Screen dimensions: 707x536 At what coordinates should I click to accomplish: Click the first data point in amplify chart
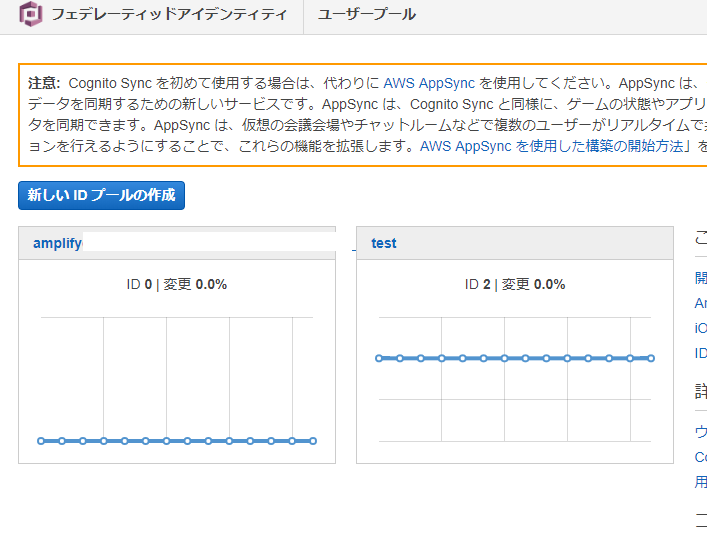tap(41, 441)
